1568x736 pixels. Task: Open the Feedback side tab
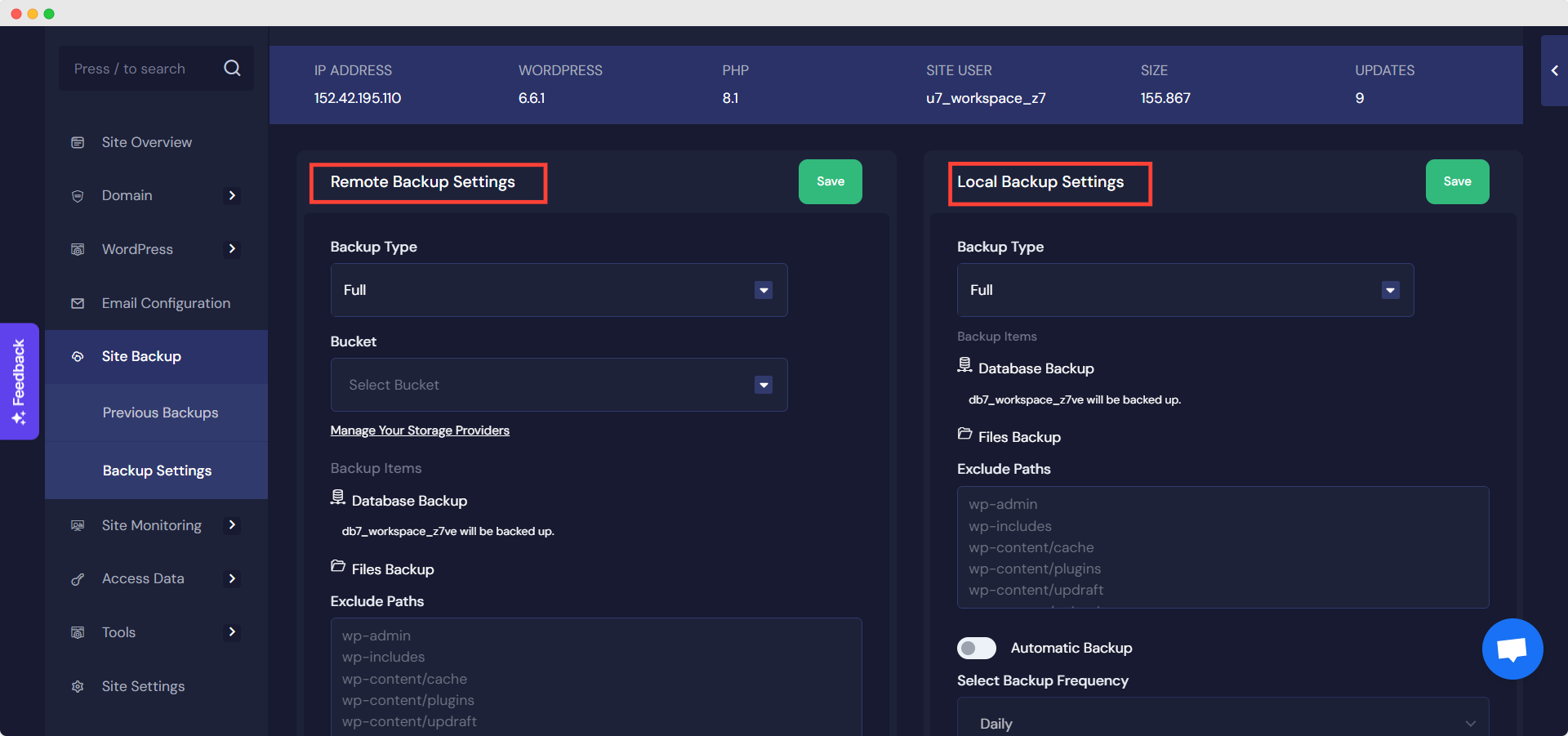coord(19,381)
